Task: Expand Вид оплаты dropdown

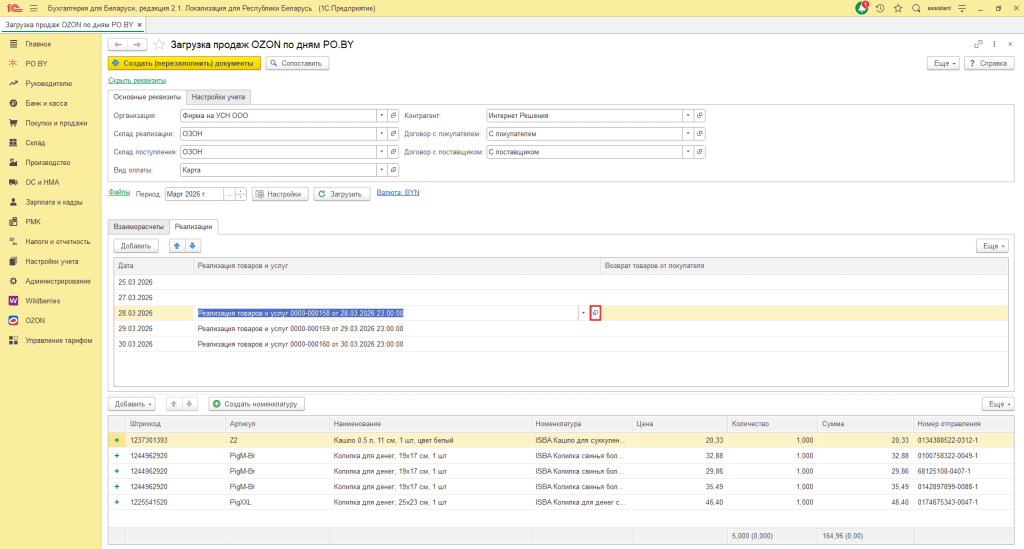Action: click(381, 170)
